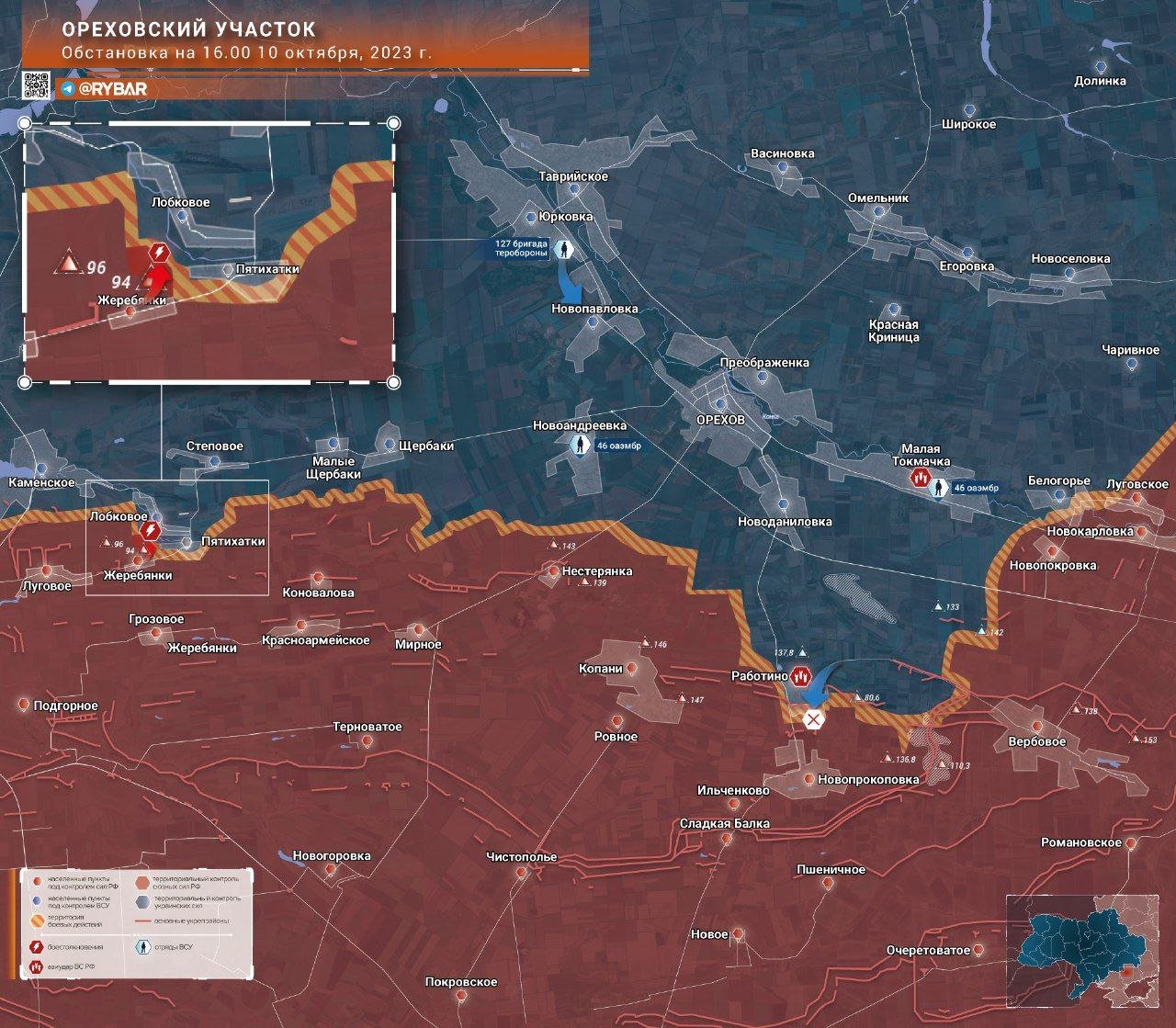Image resolution: width=1176 pixels, height=1028 pixels.
Task: Click the orange RF territorial control legend swatch
Action: pos(141,882)
